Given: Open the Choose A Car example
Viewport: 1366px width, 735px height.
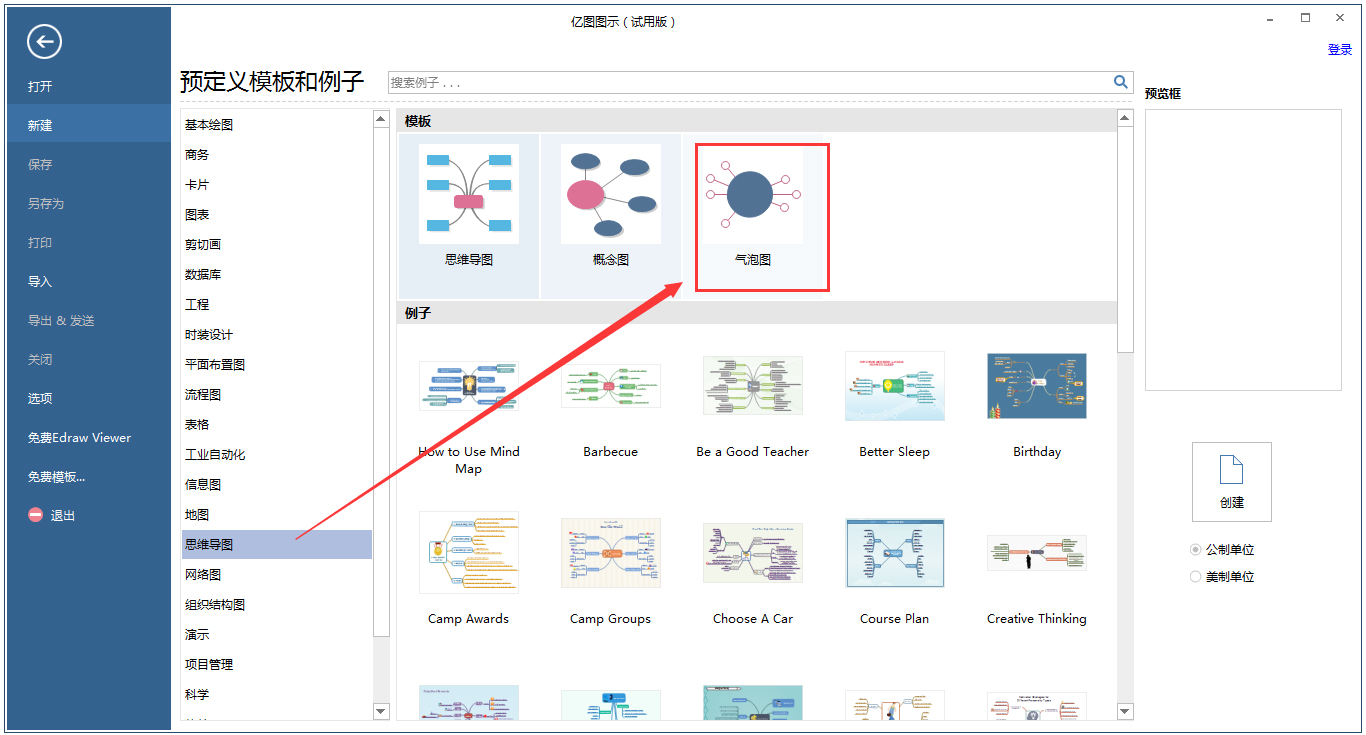Looking at the screenshot, I should coord(753,553).
